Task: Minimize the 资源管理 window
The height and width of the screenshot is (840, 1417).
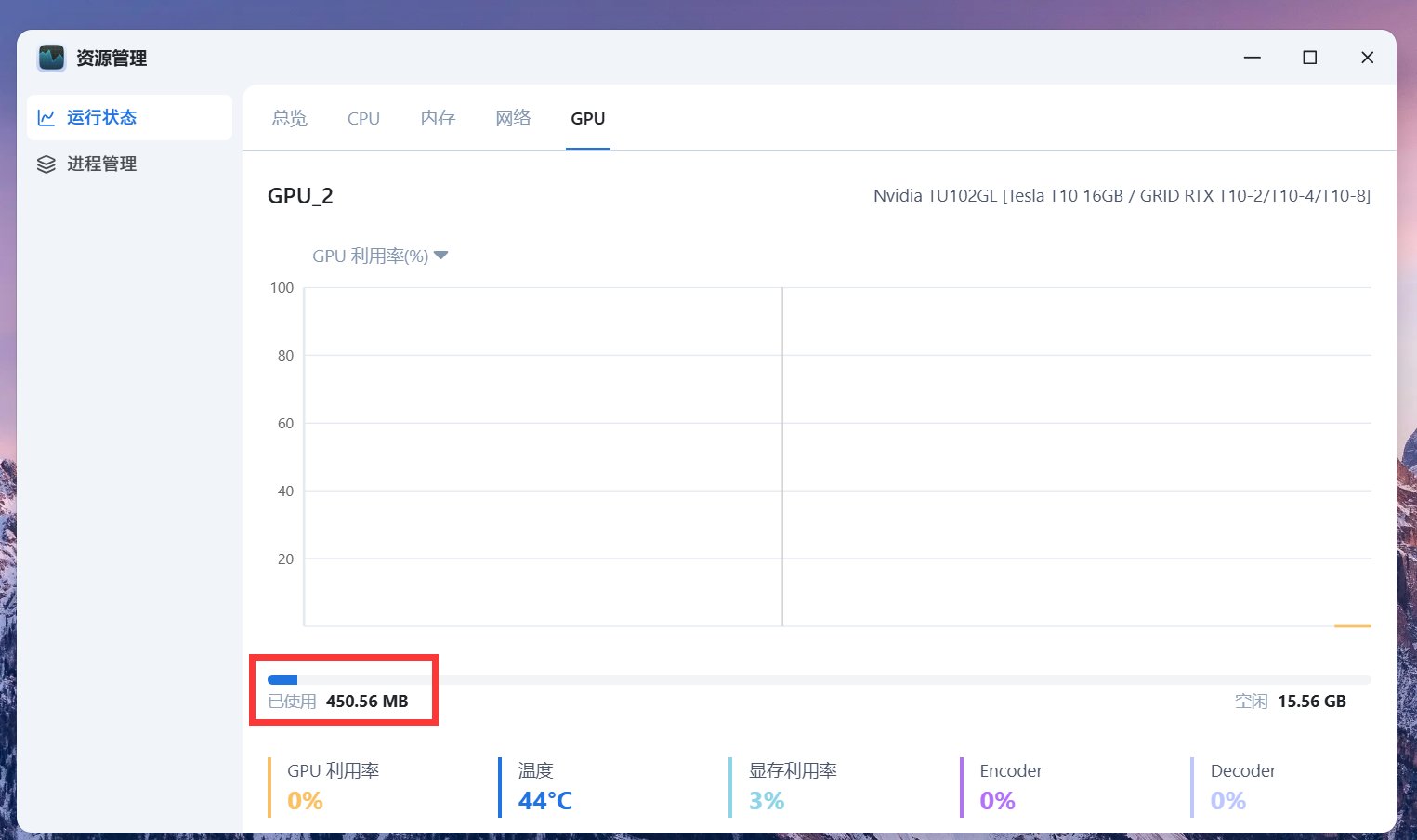Action: pos(1252,58)
